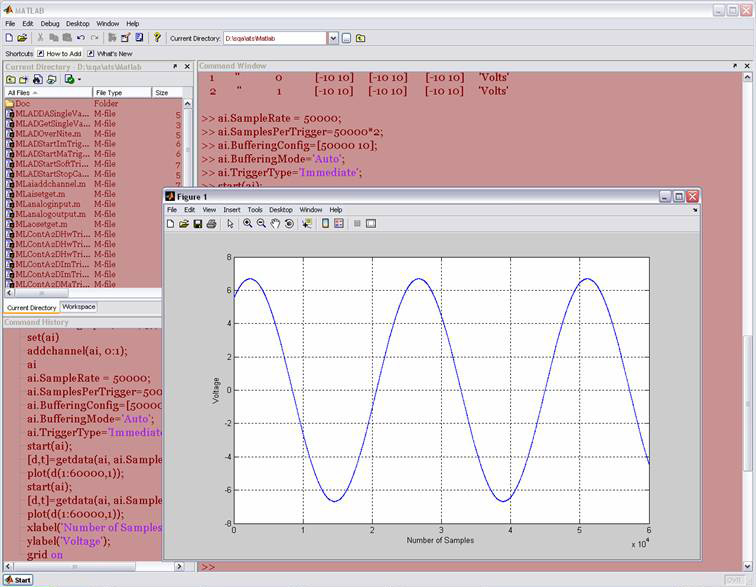Click the MATLAB Start button
The height and width of the screenshot is (587, 756).
(18, 580)
